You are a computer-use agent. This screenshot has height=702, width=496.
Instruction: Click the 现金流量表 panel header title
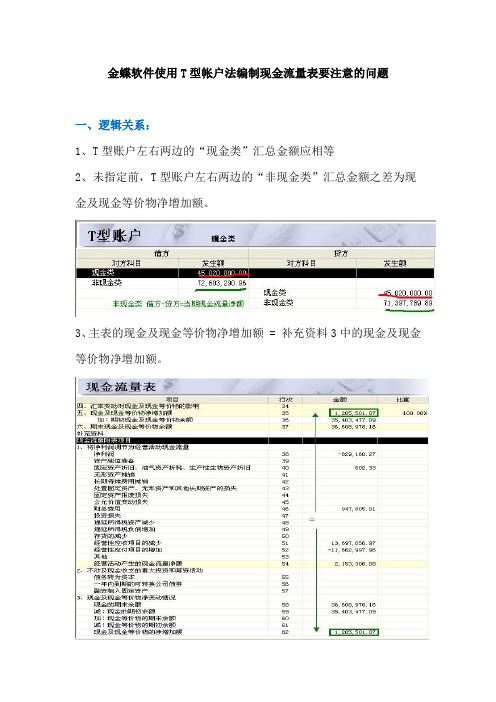pyautogui.click(x=120, y=386)
